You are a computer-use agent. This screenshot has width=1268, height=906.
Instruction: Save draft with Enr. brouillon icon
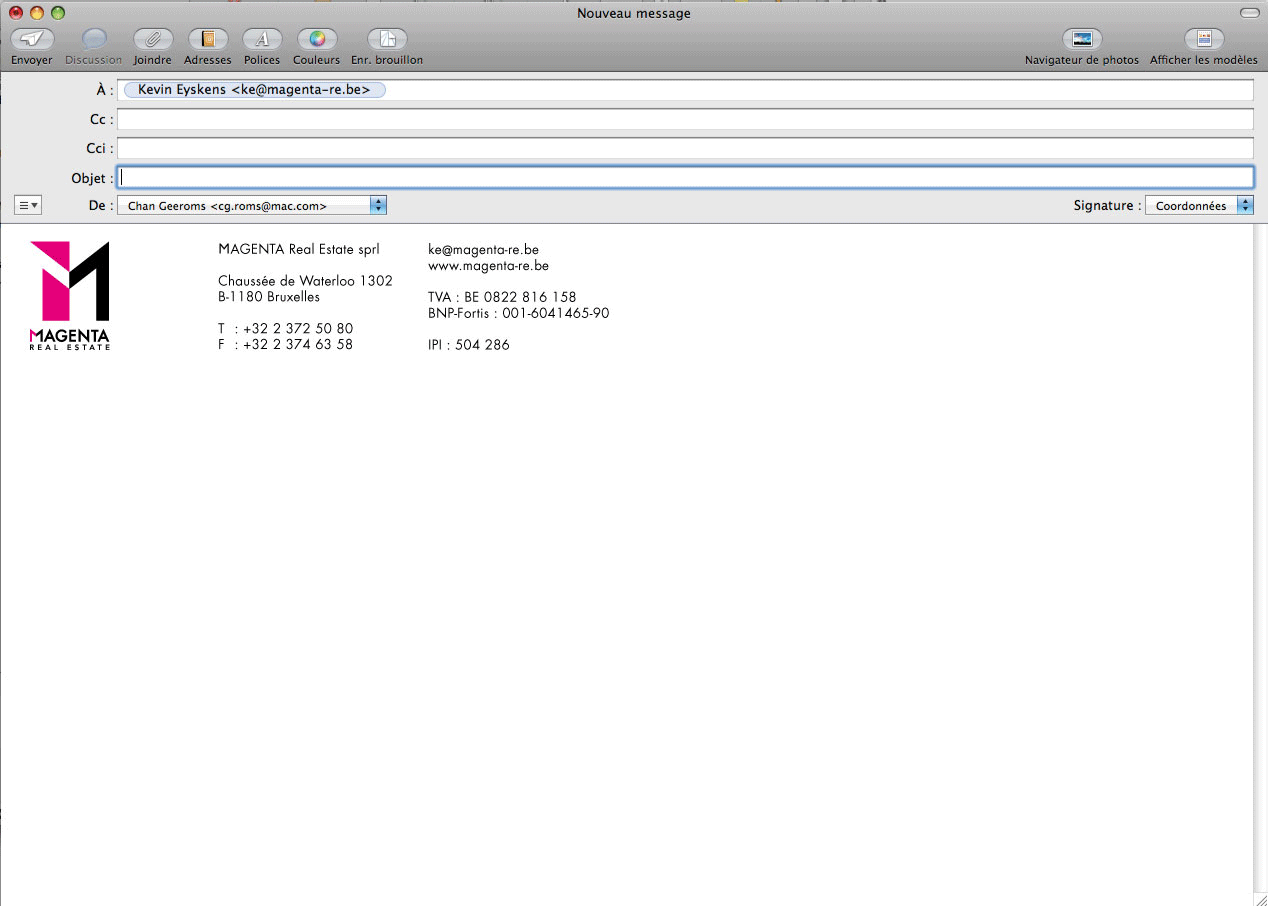coord(387,40)
